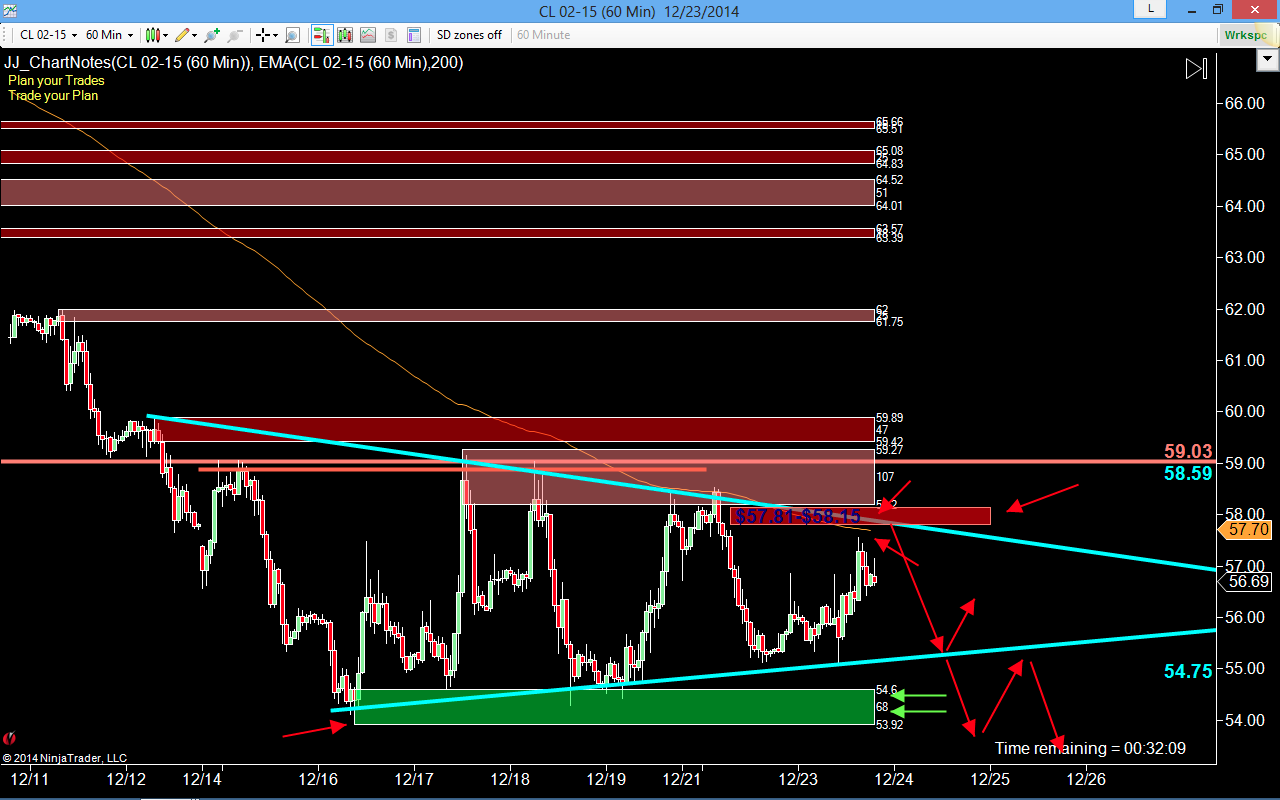The width and height of the screenshot is (1280, 800).
Task: Click the Wrkspc button
Action: pos(1246,35)
